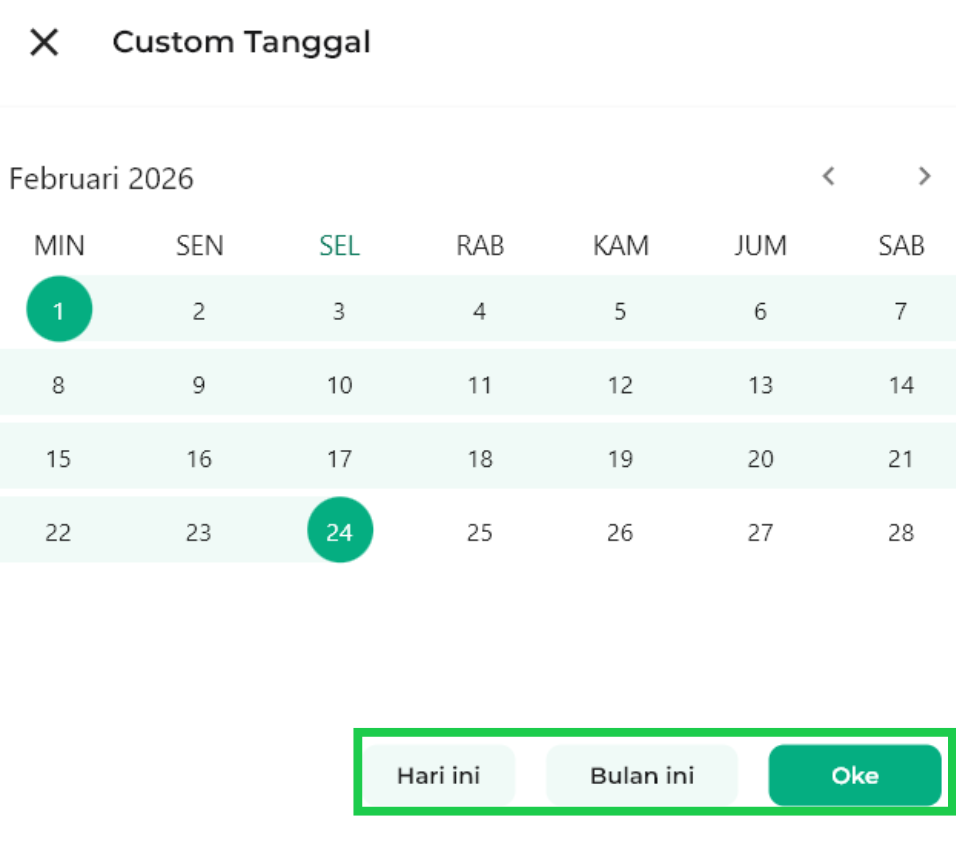Click the Oke button
This screenshot has height=851, width=956.
[854, 775]
